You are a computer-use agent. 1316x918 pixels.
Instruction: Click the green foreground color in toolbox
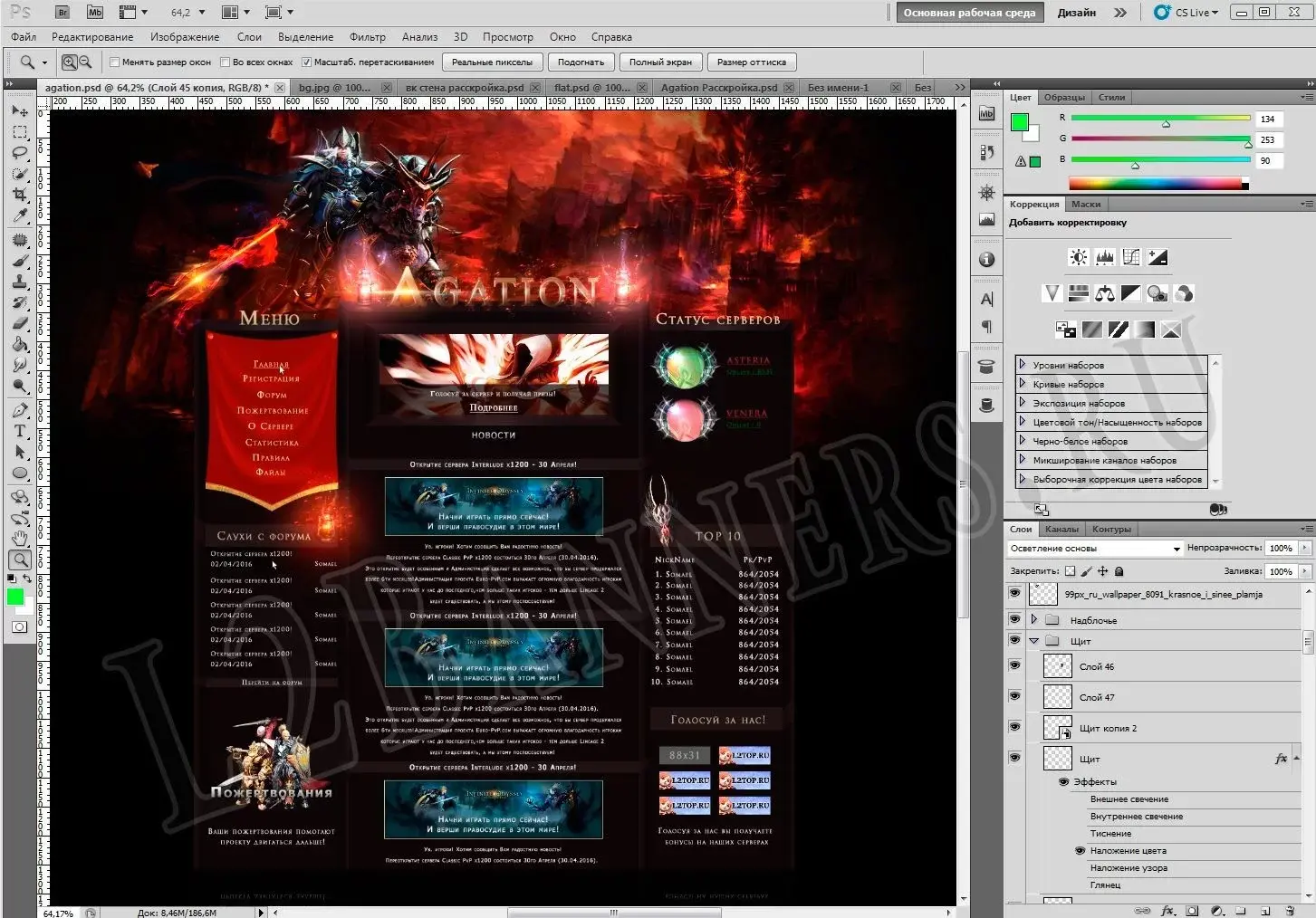coord(14,597)
